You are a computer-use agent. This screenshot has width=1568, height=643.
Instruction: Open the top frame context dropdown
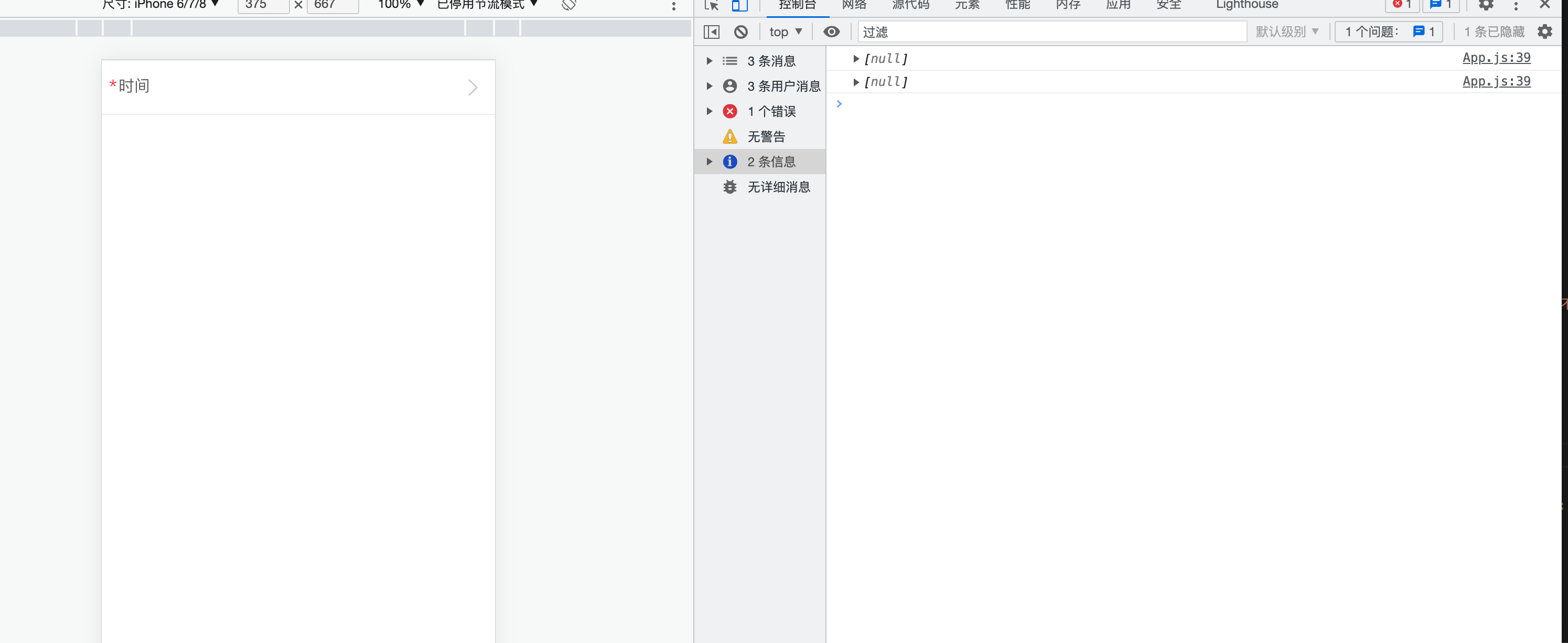(x=785, y=31)
